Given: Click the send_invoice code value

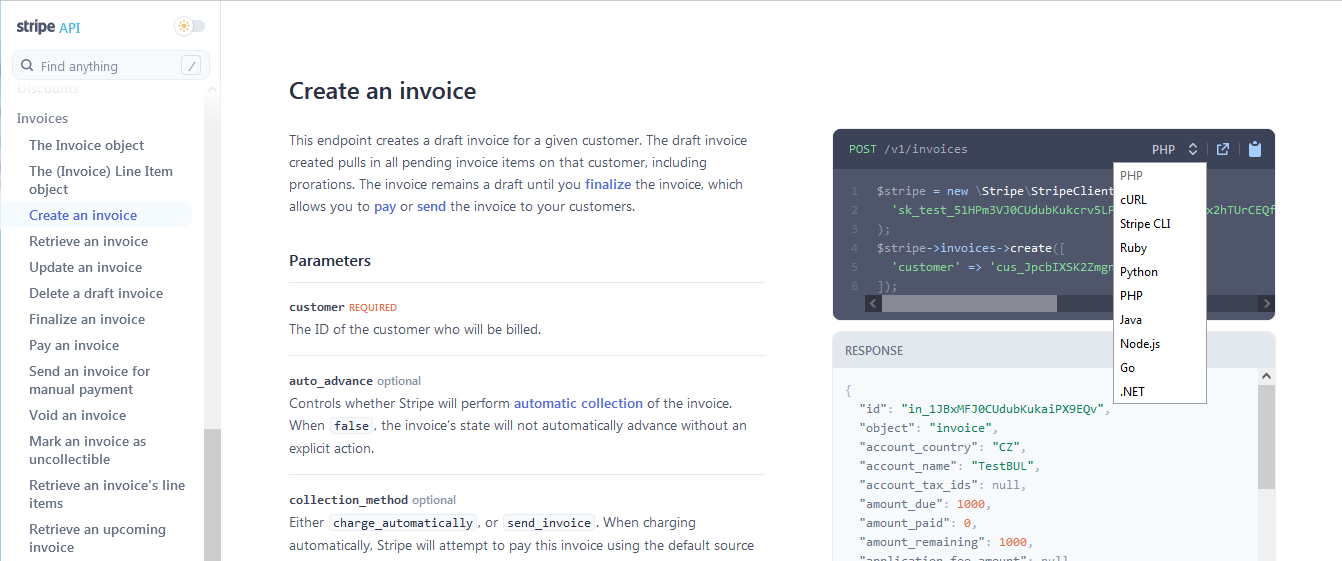Looking at the screenshot, I should coord(550,523).
